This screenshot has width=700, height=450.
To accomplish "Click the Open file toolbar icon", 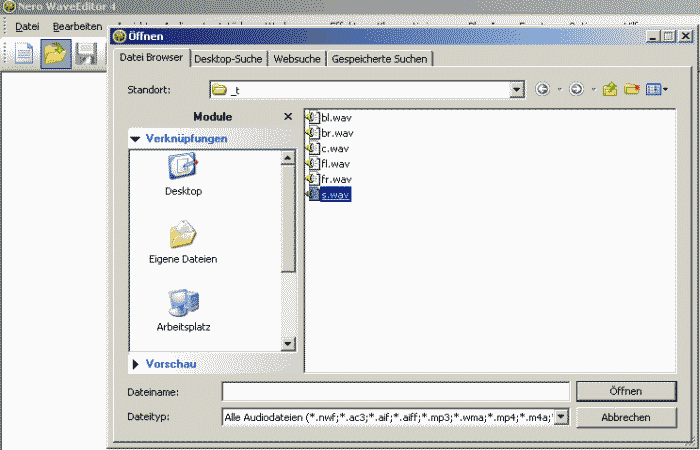I will click(55, 55).
